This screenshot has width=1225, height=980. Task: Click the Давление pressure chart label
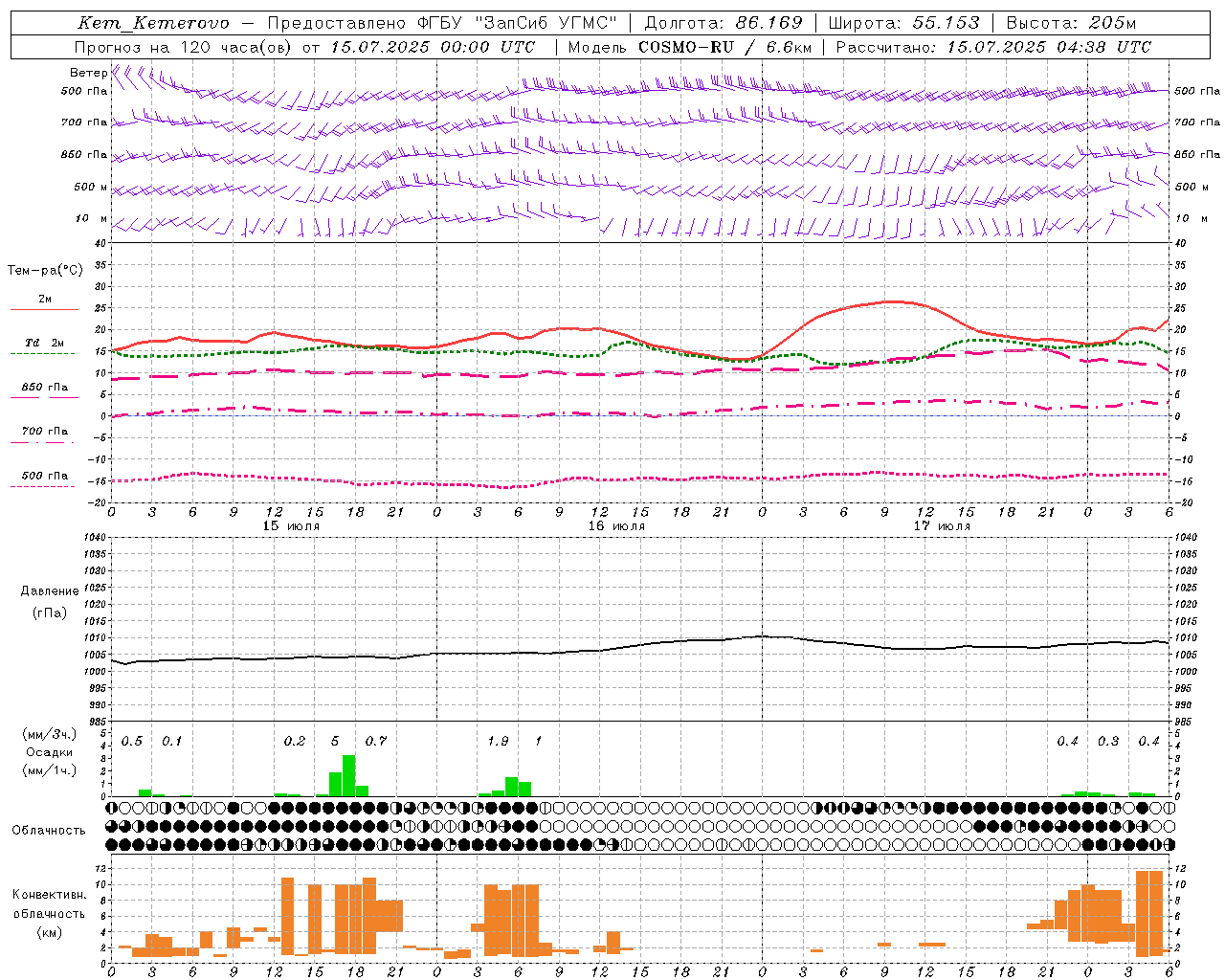50,591
